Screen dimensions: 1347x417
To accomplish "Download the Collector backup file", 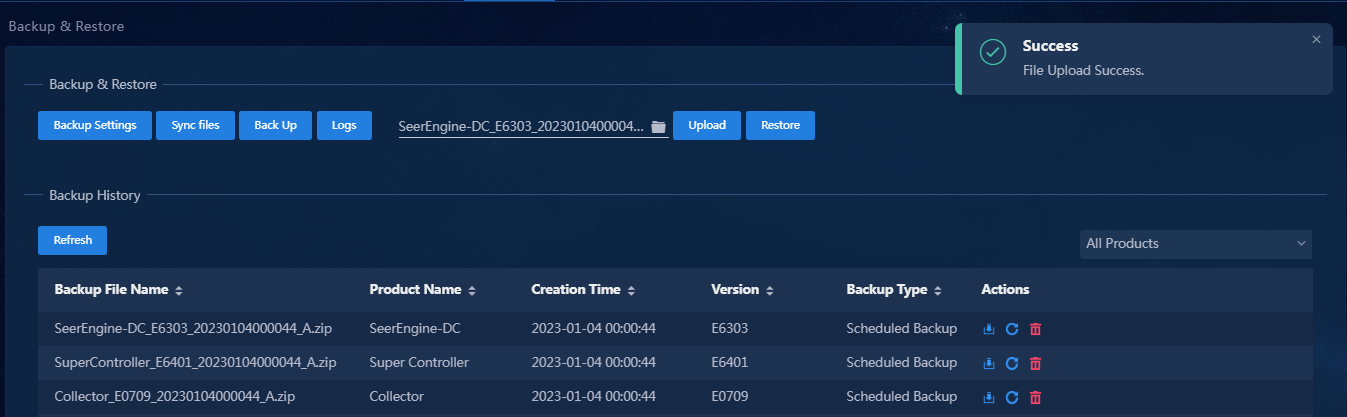I will tap(989, 397).
